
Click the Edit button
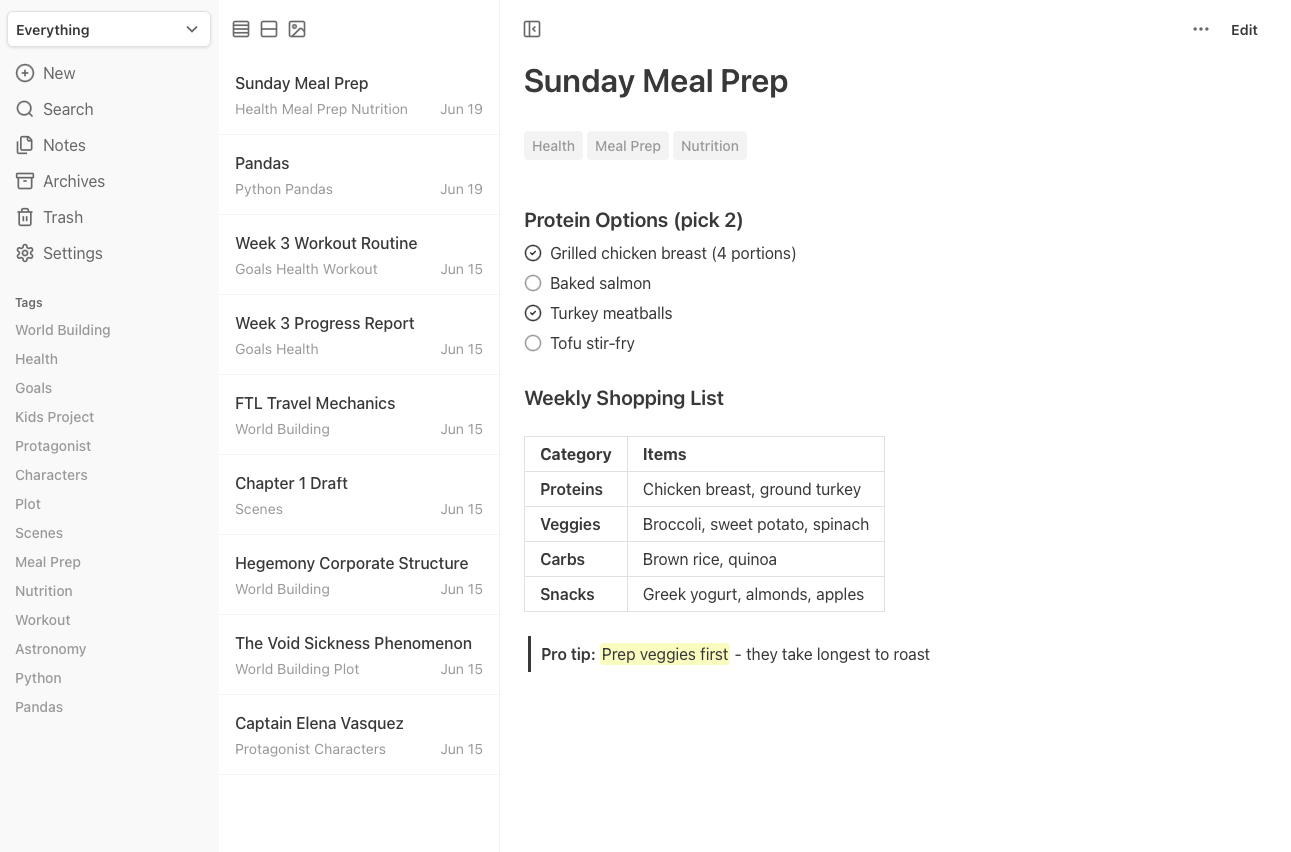coord(1244,30)
